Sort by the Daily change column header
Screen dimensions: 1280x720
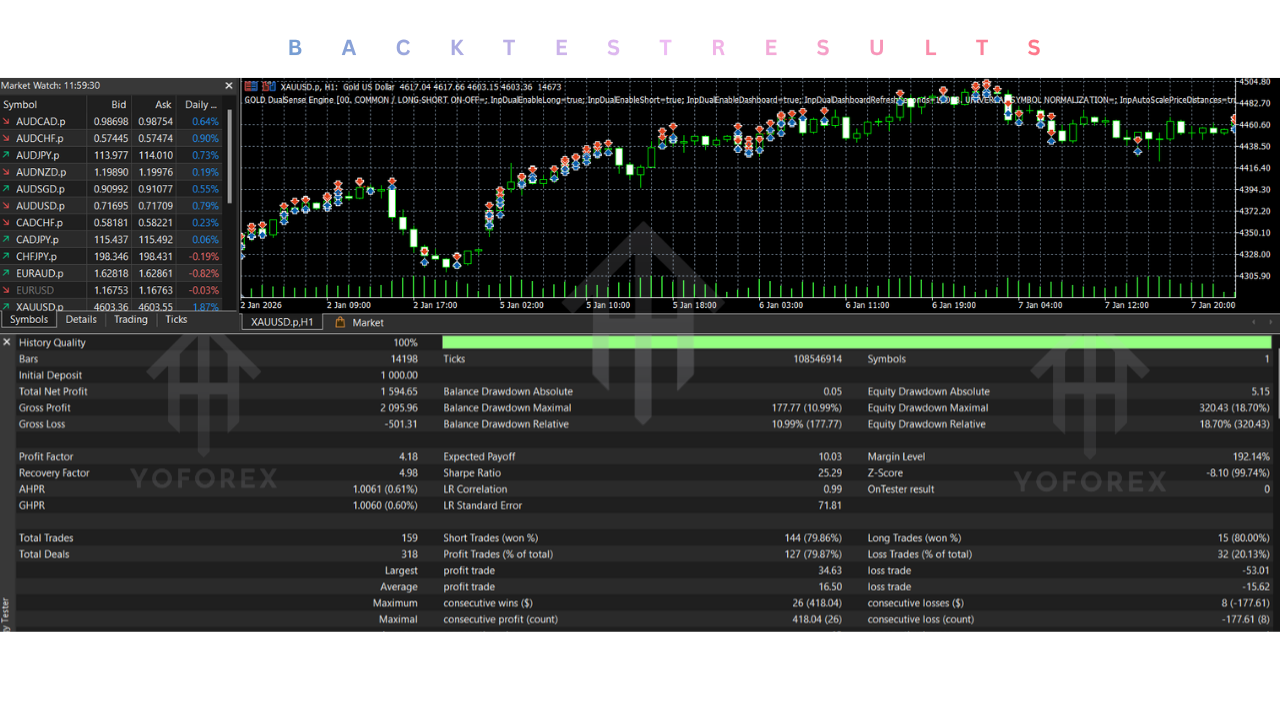(x=200, y=104)
